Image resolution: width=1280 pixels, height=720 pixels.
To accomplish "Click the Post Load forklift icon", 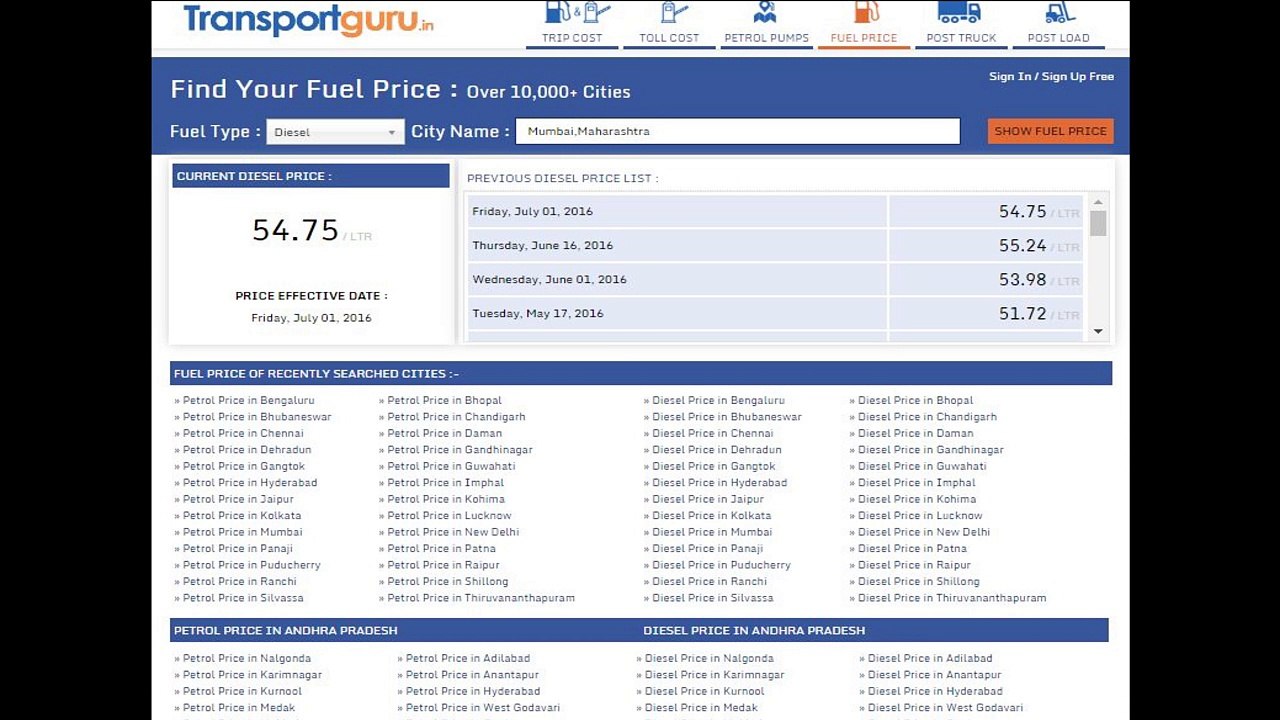I will tap(1058, 11).
